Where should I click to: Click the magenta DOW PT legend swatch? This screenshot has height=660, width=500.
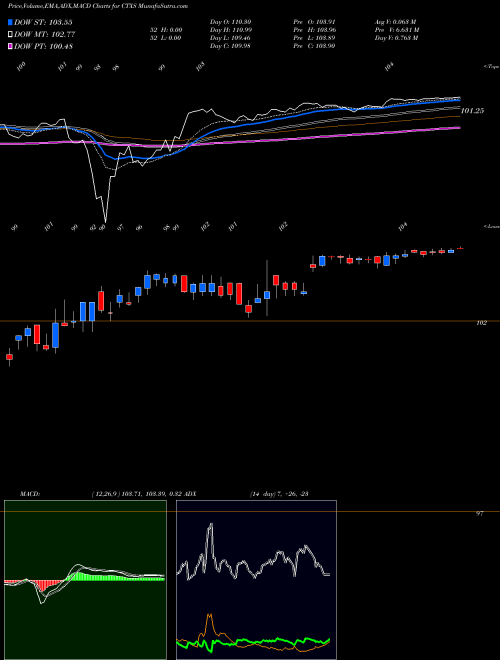point(10,46)
